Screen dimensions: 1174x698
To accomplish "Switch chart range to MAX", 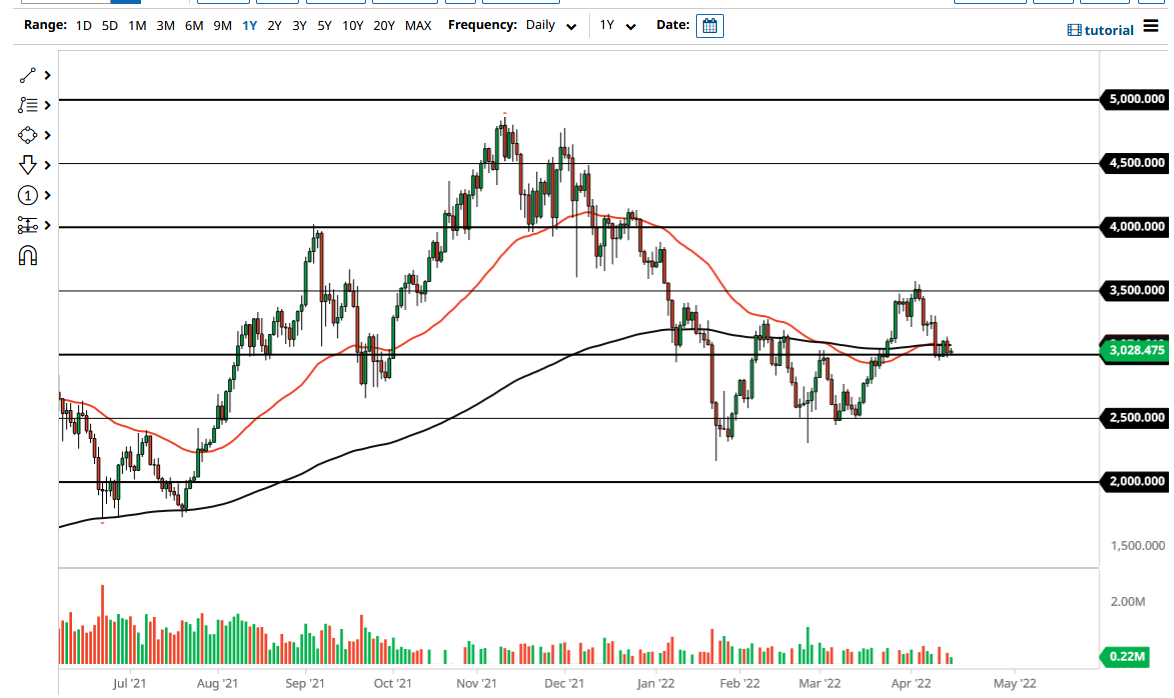I will (x=418, y=25).
